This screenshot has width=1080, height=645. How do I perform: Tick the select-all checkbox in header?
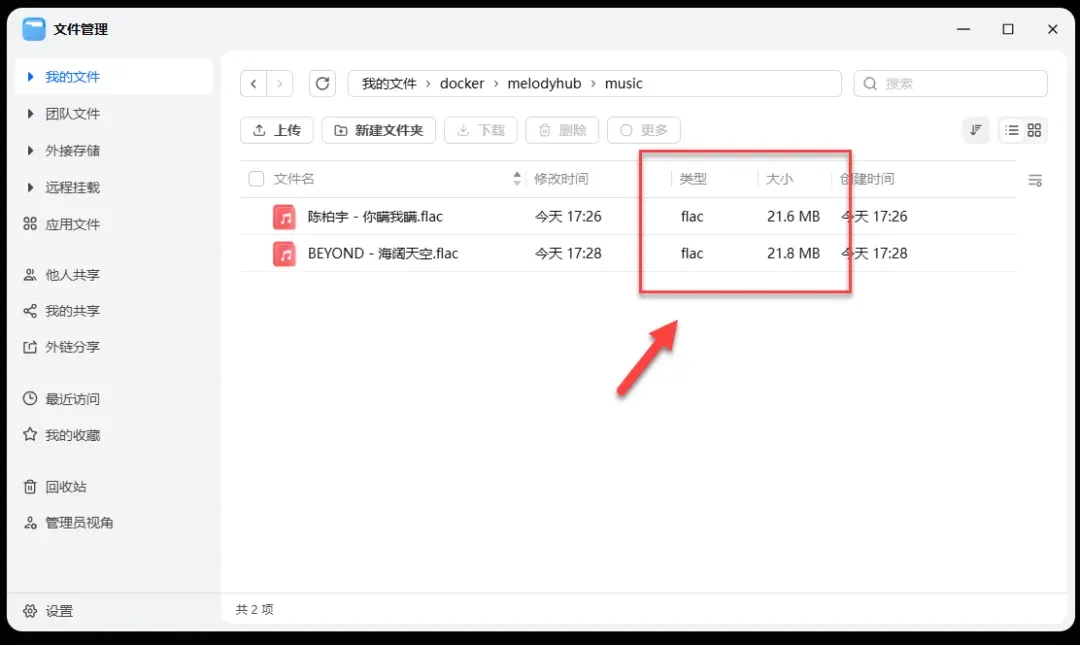click(x=256, y=179)
